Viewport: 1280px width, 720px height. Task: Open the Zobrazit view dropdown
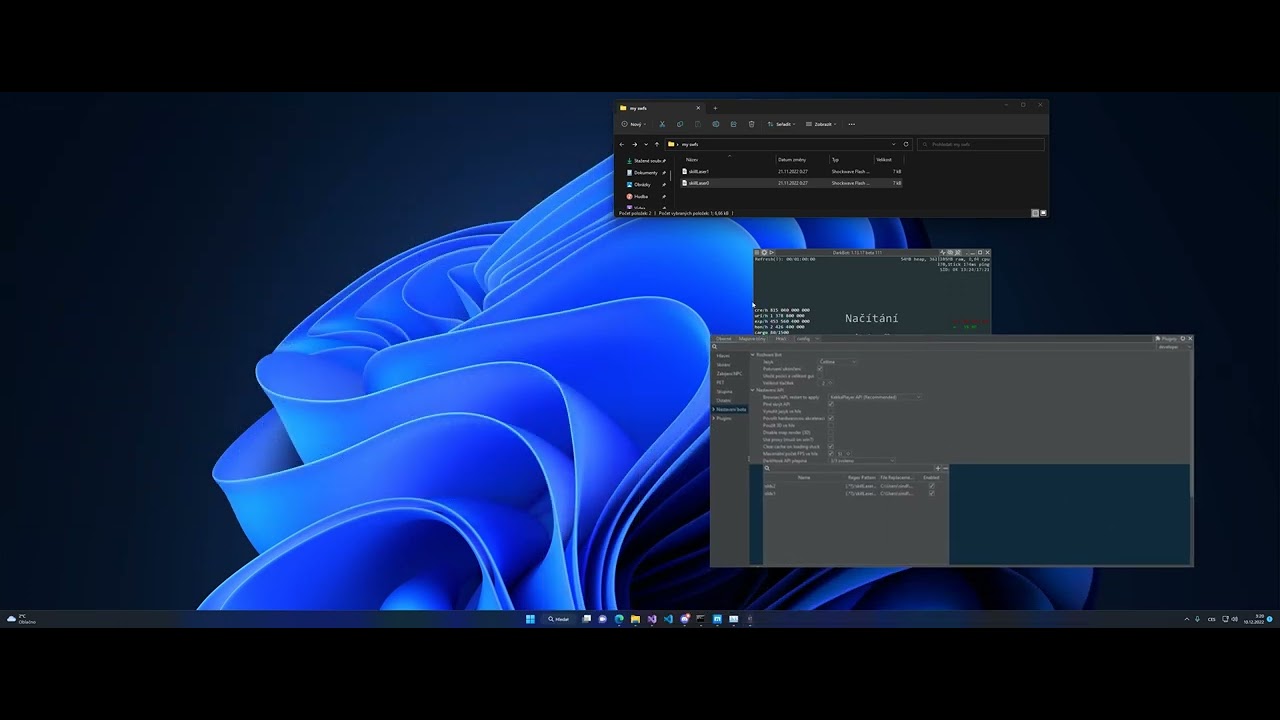(x=821, y=124)
